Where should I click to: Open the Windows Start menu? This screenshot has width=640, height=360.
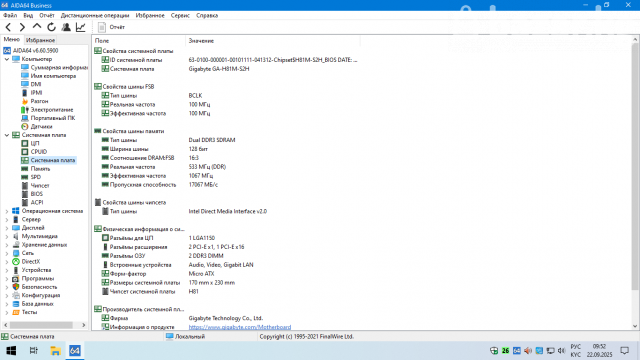pos(11,351)
